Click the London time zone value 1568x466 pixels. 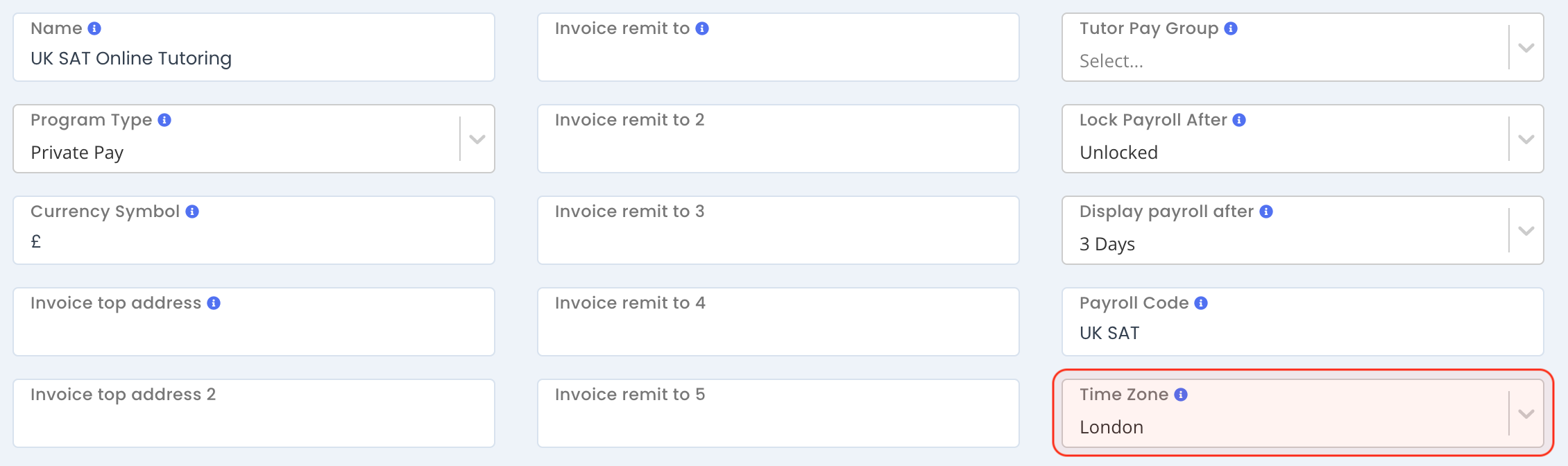[1111, 427]
